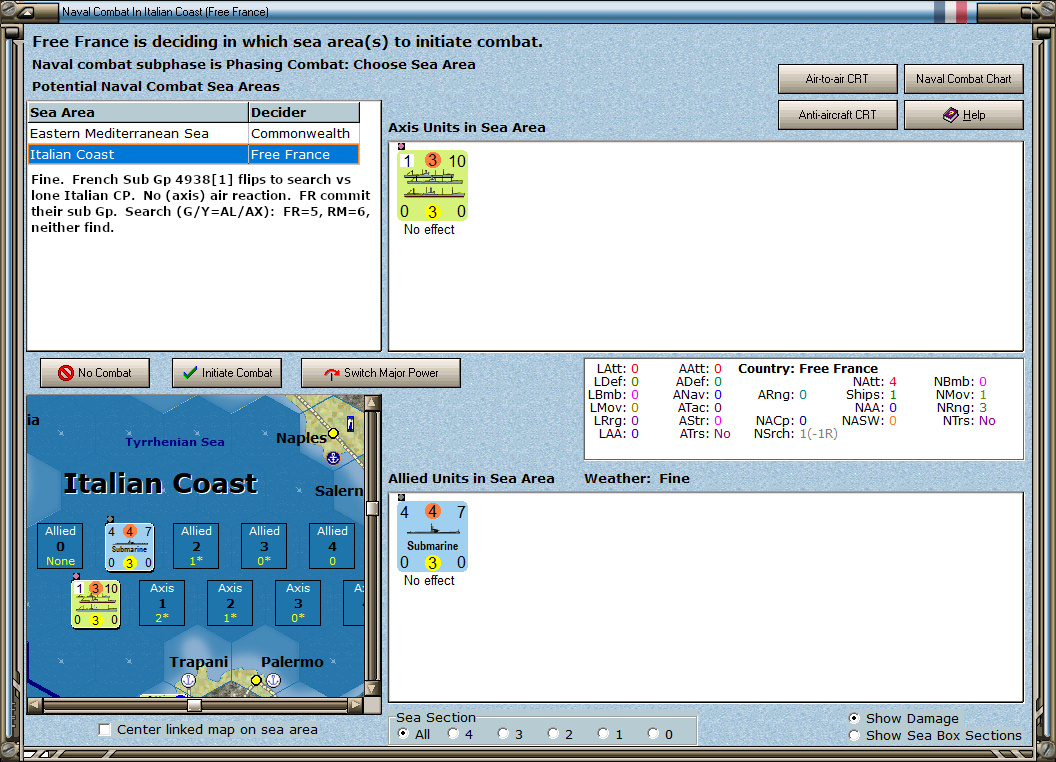Screen dimensions: 1056x762
Task: Click map scroll left arrow
Action: [35, 705]
